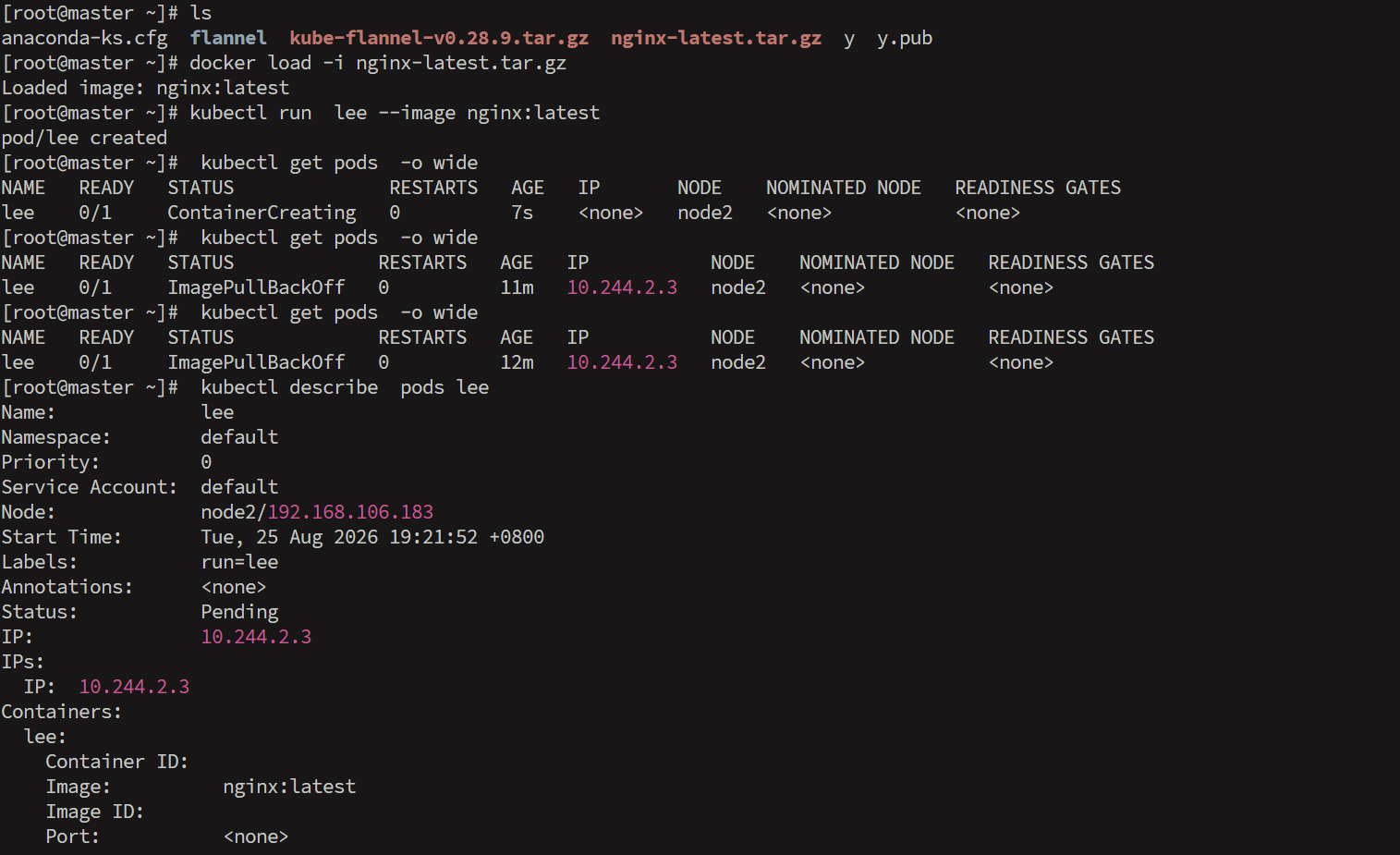Image resolution: width=1400 pixels, height=855 pixels.
Task: Click the 'Priority:' label
Action: pyautogui.click(x=51, y=462)
